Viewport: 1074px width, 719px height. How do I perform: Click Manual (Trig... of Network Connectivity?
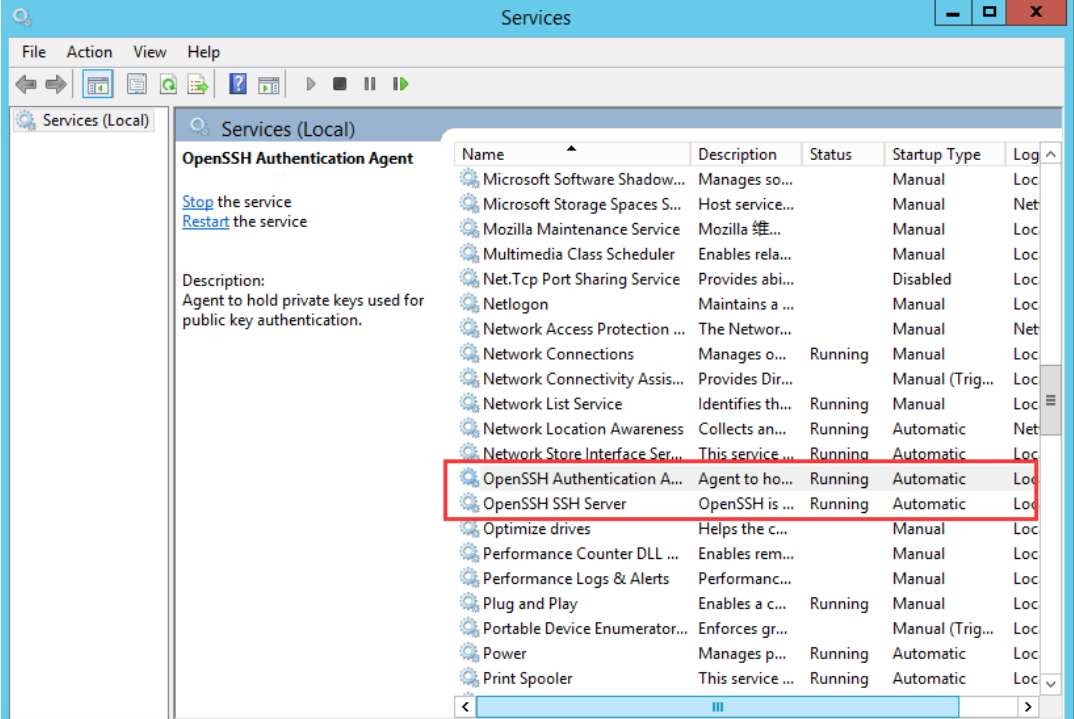(942, 379)
